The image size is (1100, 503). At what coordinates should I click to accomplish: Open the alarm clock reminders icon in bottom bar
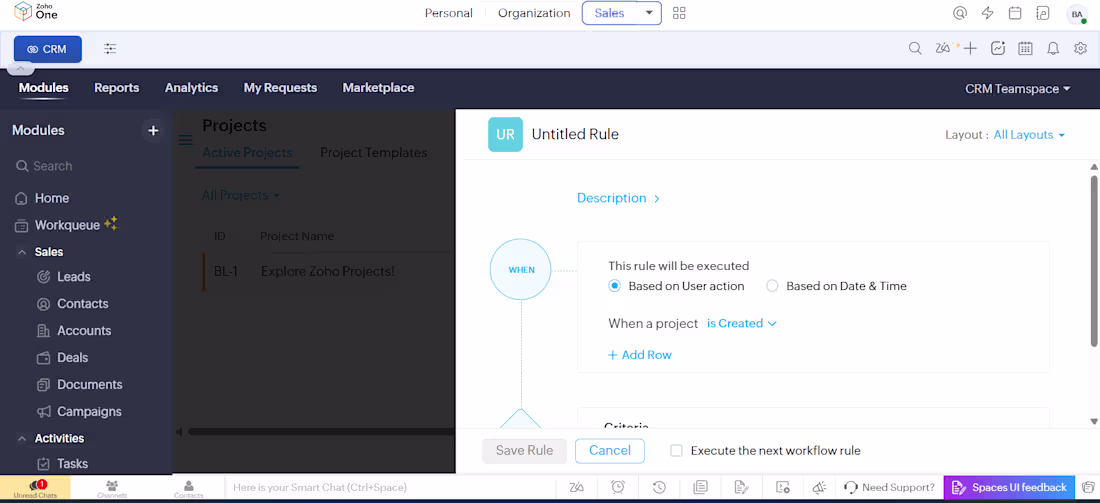(x=617, y=487)
